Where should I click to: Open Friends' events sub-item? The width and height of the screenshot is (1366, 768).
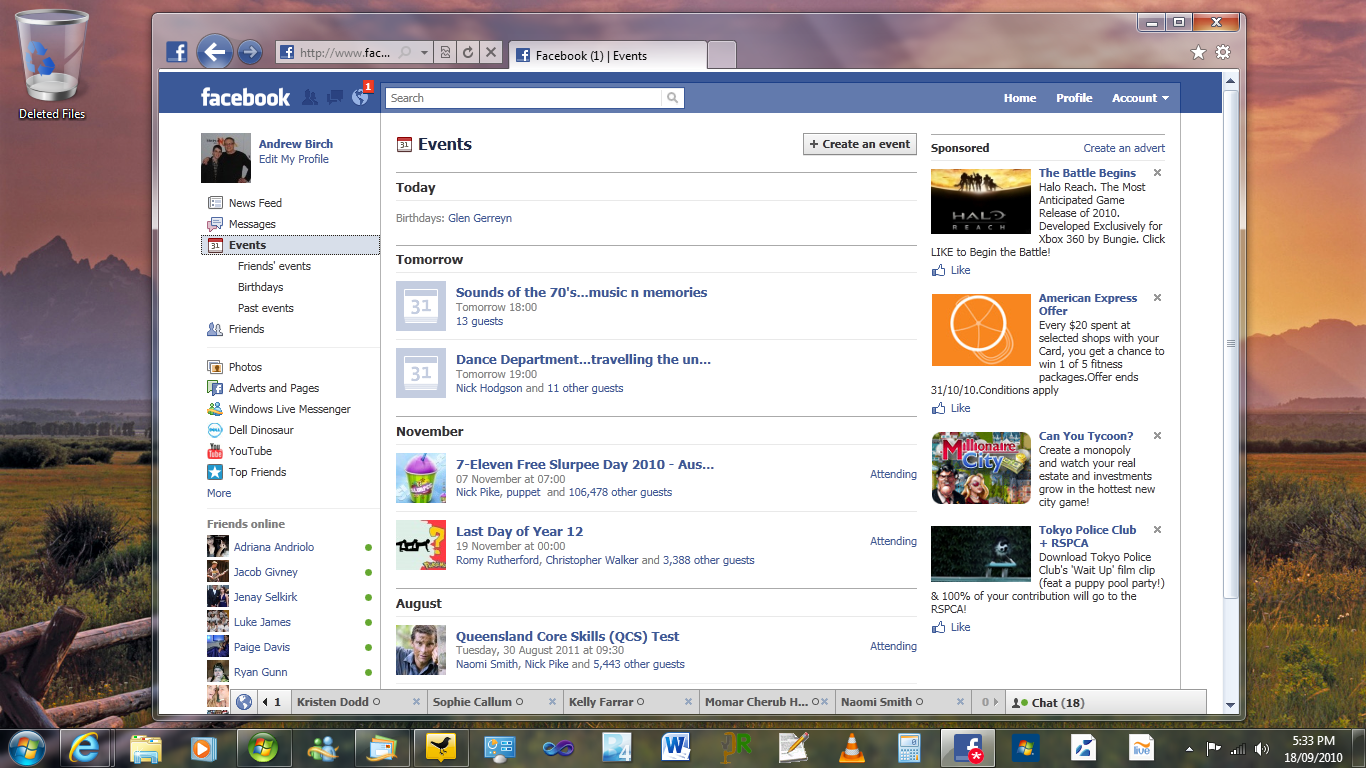point(274,266)
